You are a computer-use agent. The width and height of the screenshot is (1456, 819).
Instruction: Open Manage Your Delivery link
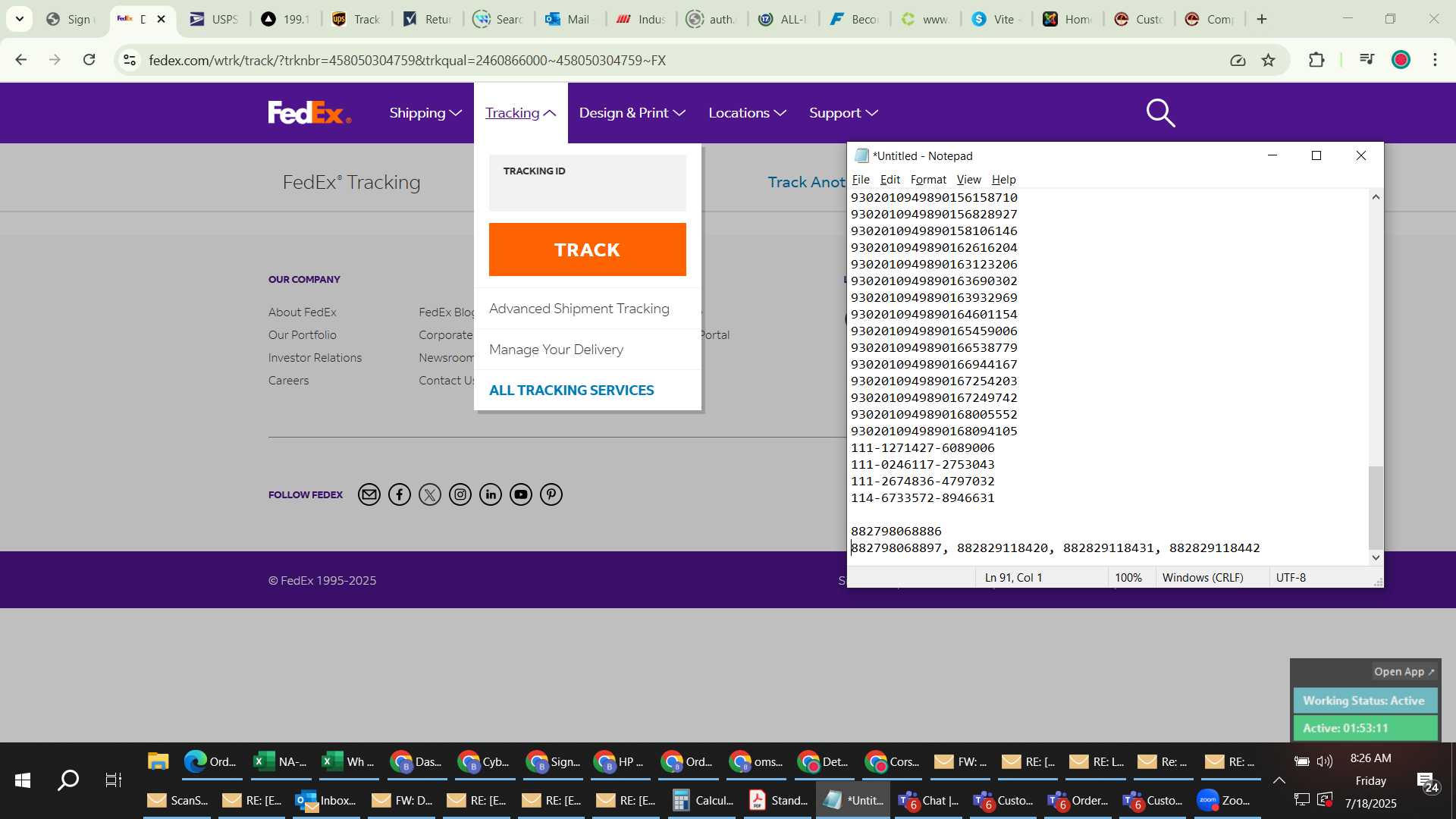tap(556, 350)
